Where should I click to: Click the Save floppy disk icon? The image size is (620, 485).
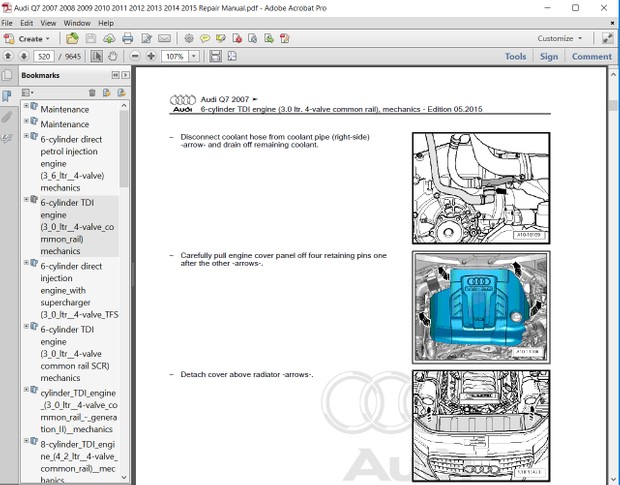(x=91, y=38)
